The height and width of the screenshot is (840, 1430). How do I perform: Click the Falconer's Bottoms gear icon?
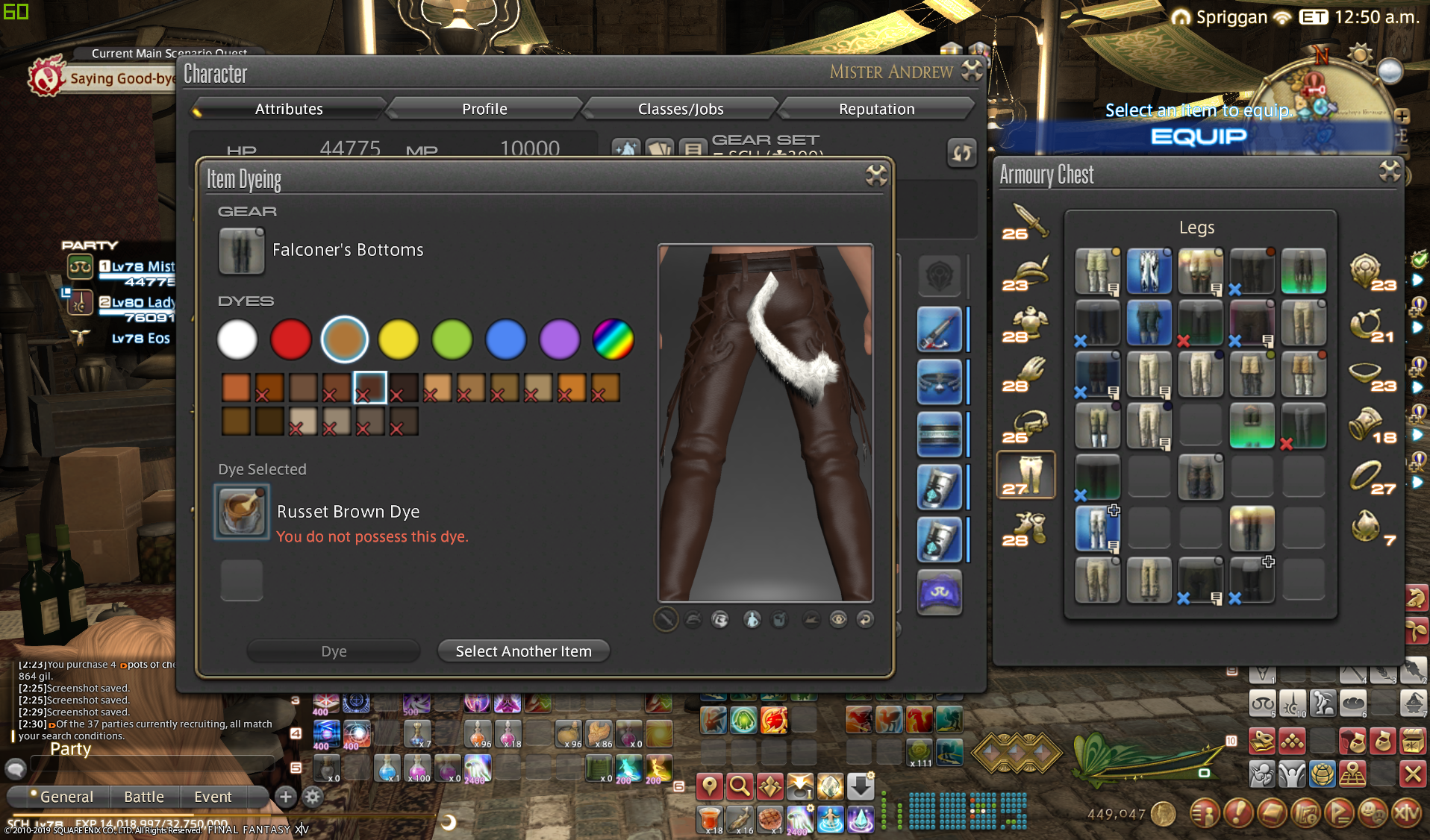(x=241, y=251)
